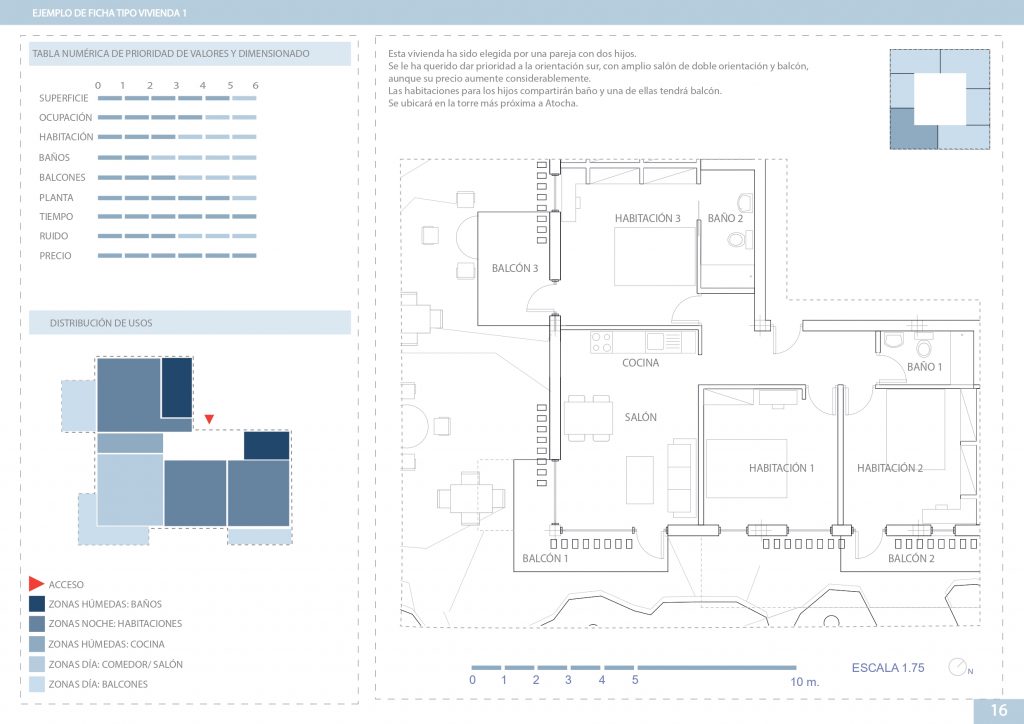This screenshot has width=1024, height=724.
Task: Click the red ACCESO triangle in the legend
Action: coord(36,583)
